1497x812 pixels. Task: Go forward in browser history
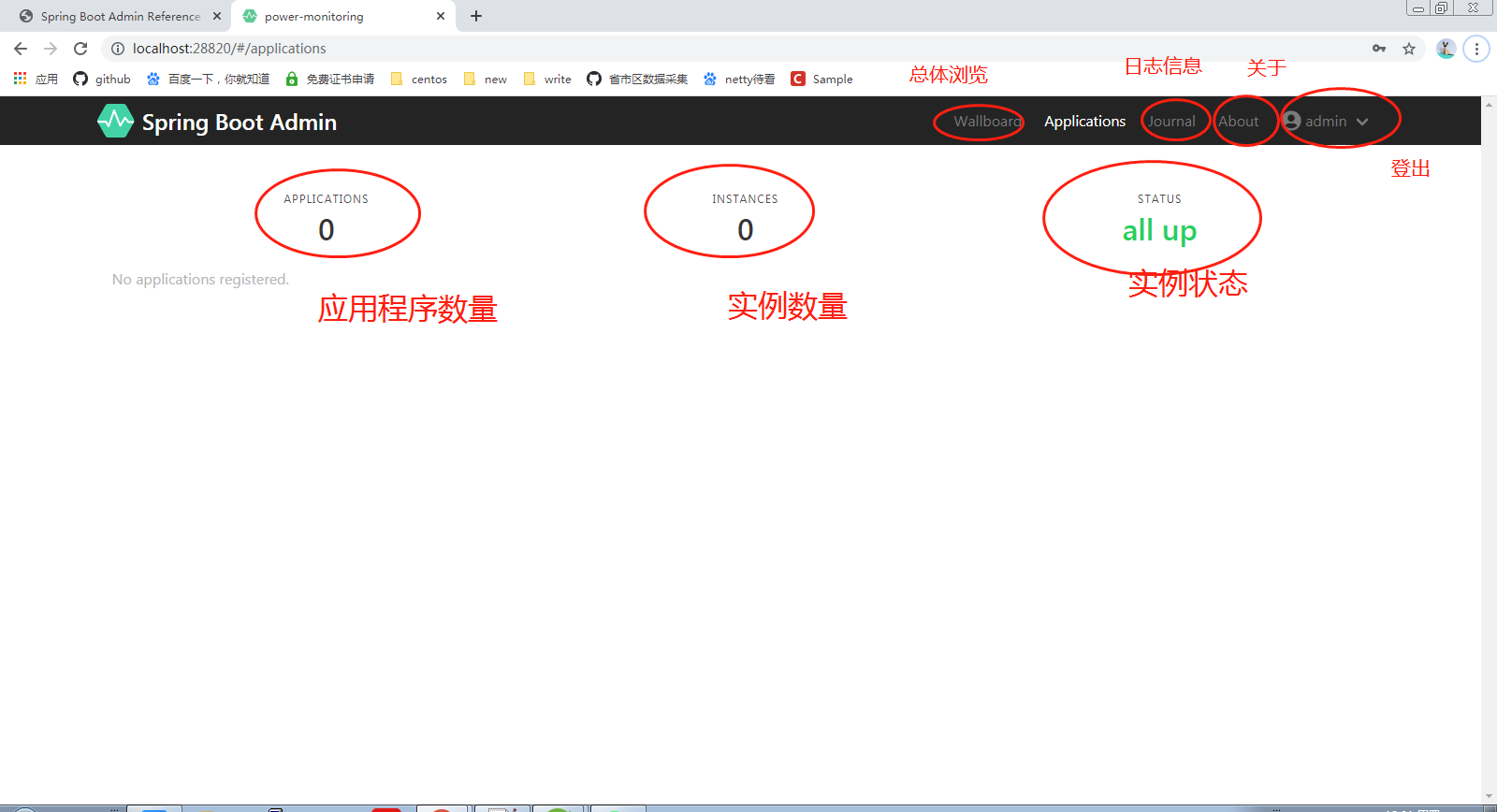(51, 49)
